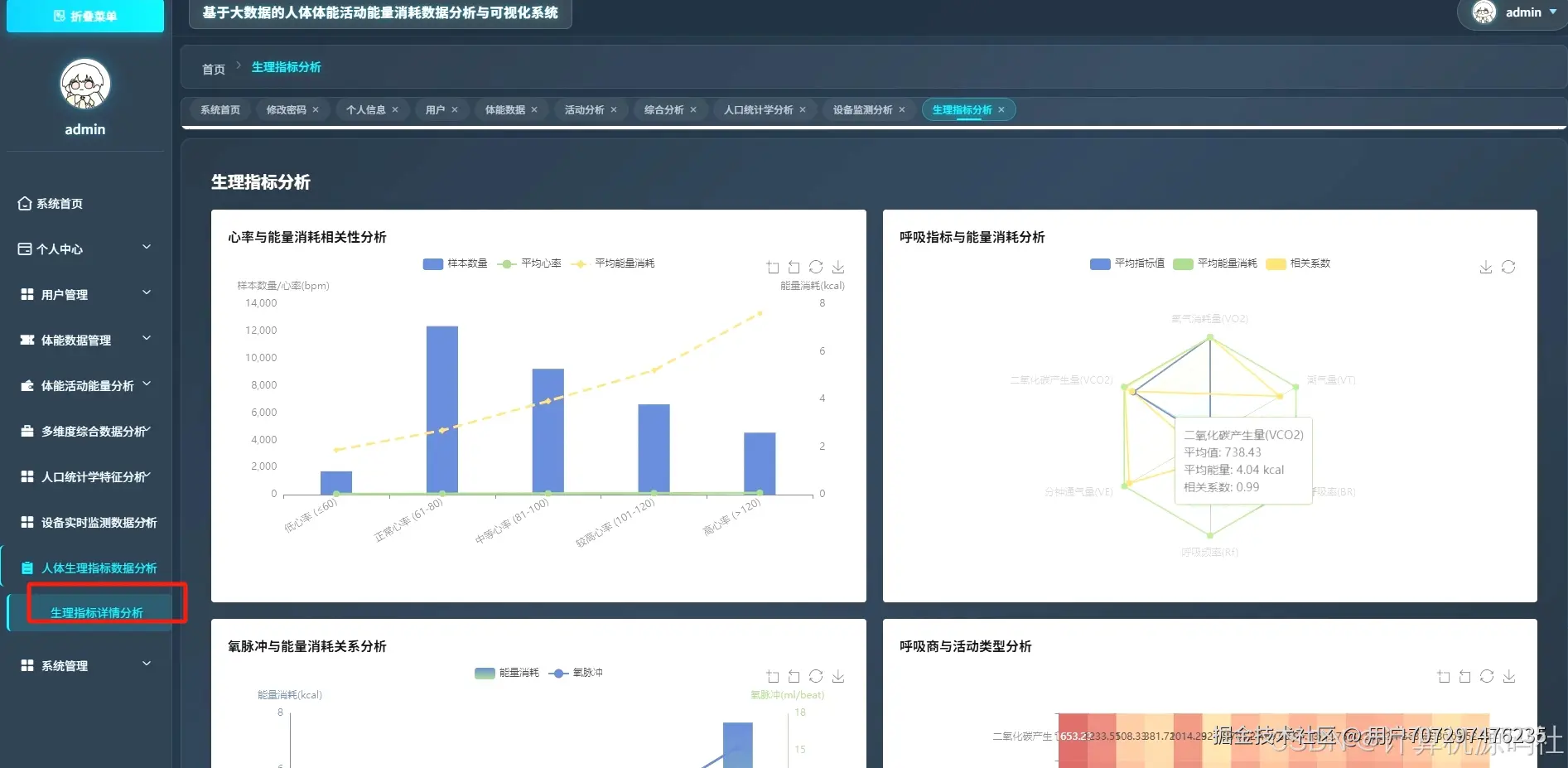The width and height of the screenshot is (1568, 768).
Task: Download the 呼吸指标与能量消耗分析 radar chart image
Action: point(1486,267)
